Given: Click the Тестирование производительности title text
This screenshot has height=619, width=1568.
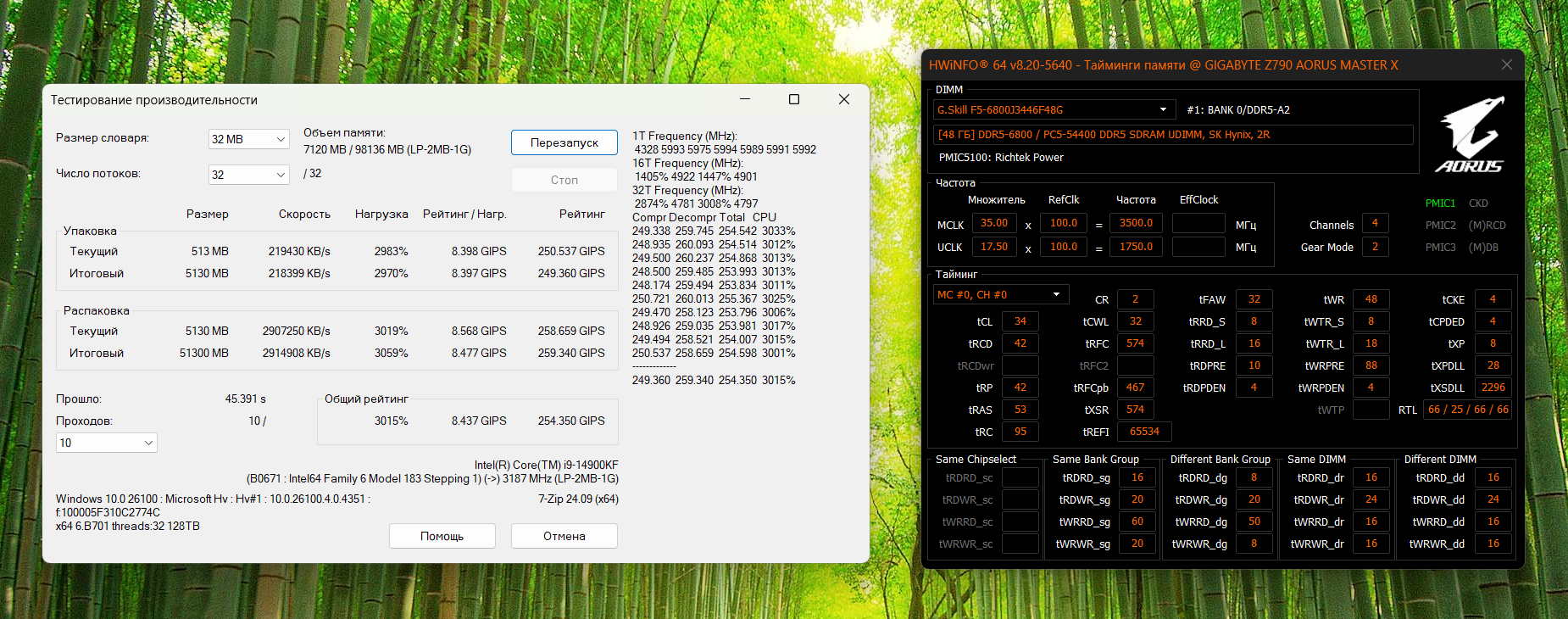Looking at the screenshot, I should tap(154, 100).
